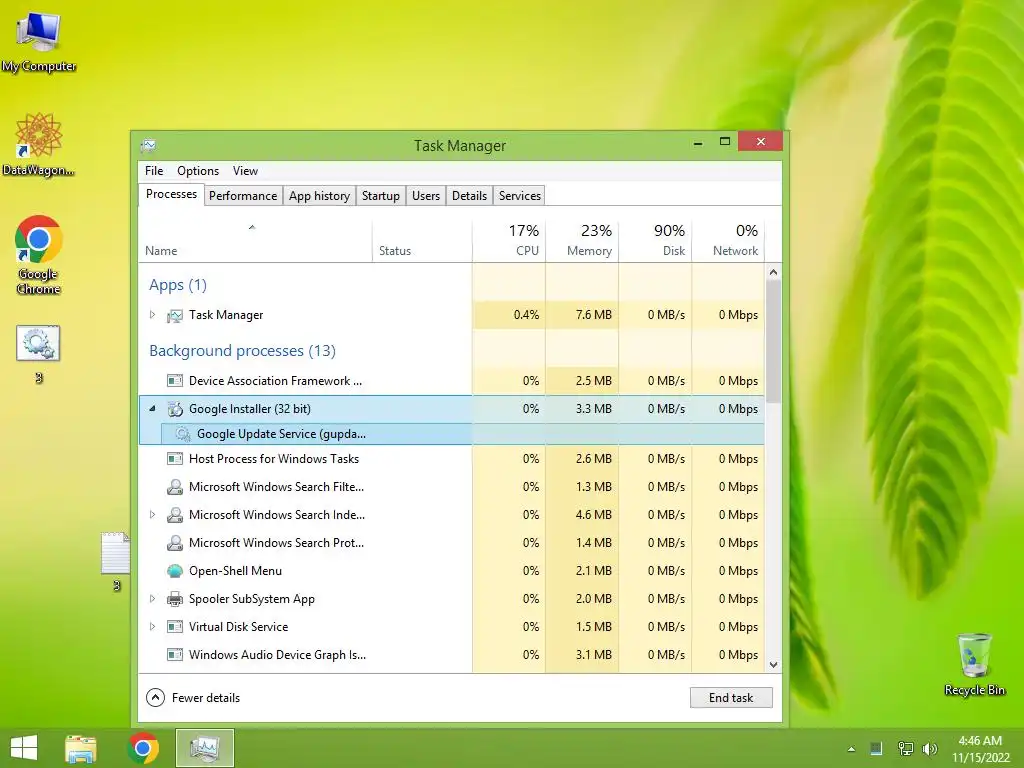Expand the Spooler SubSystem App row
The image size is (1024, 768).
click(x=152, y=599)
